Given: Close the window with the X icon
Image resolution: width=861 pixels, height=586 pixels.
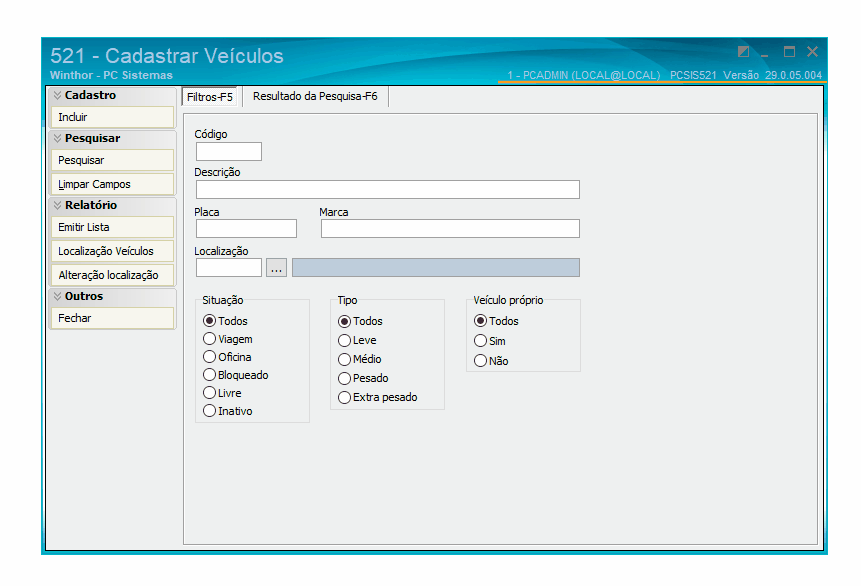Looking at the screenshot, I should pyautogui.click(x=813, y=52).
